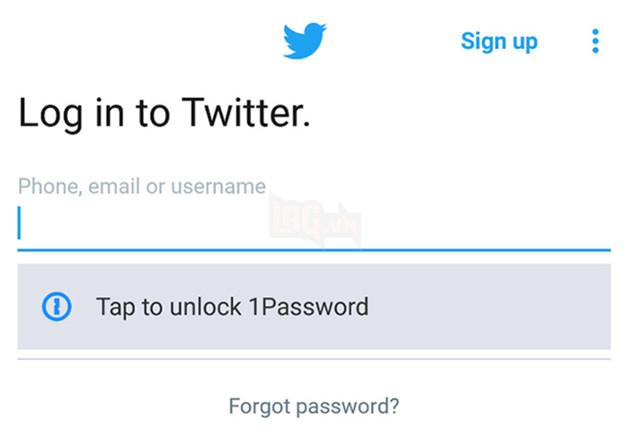Viewport: 630px width, 441px height.
Task: Select the Tap to unlock 1Password text
Action: point(232,307)
